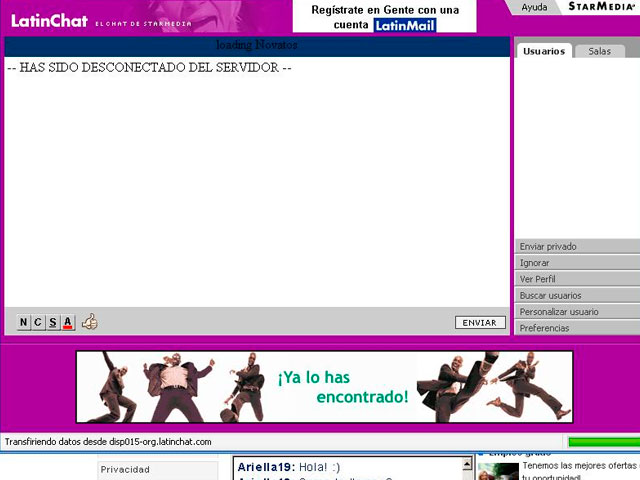The image size is (640, 480).
Task: Click the LatinMail registration banner
Action: pos(384,16)
